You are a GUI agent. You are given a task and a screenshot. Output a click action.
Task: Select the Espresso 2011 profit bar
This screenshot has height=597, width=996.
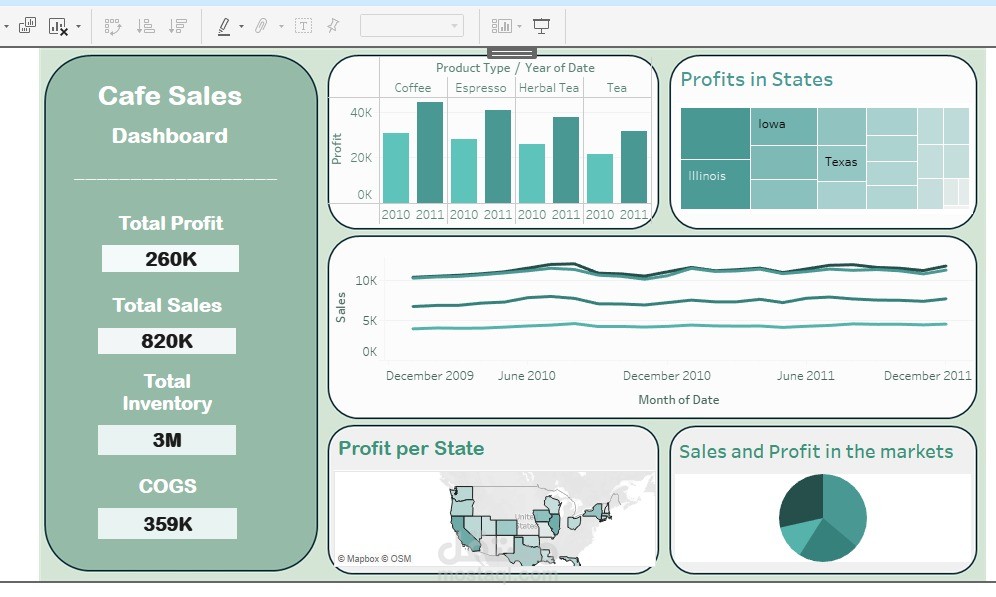[497, 157]
